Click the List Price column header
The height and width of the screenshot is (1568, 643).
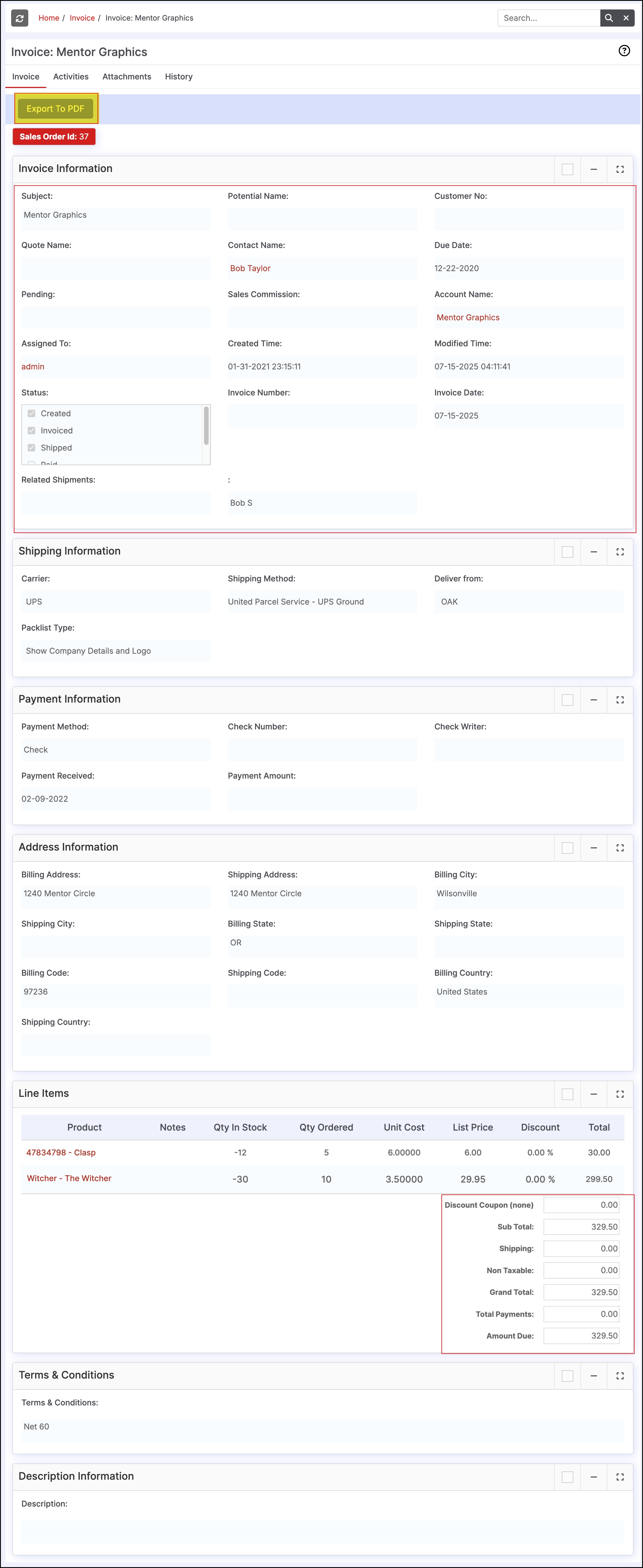coord(473,1127)
